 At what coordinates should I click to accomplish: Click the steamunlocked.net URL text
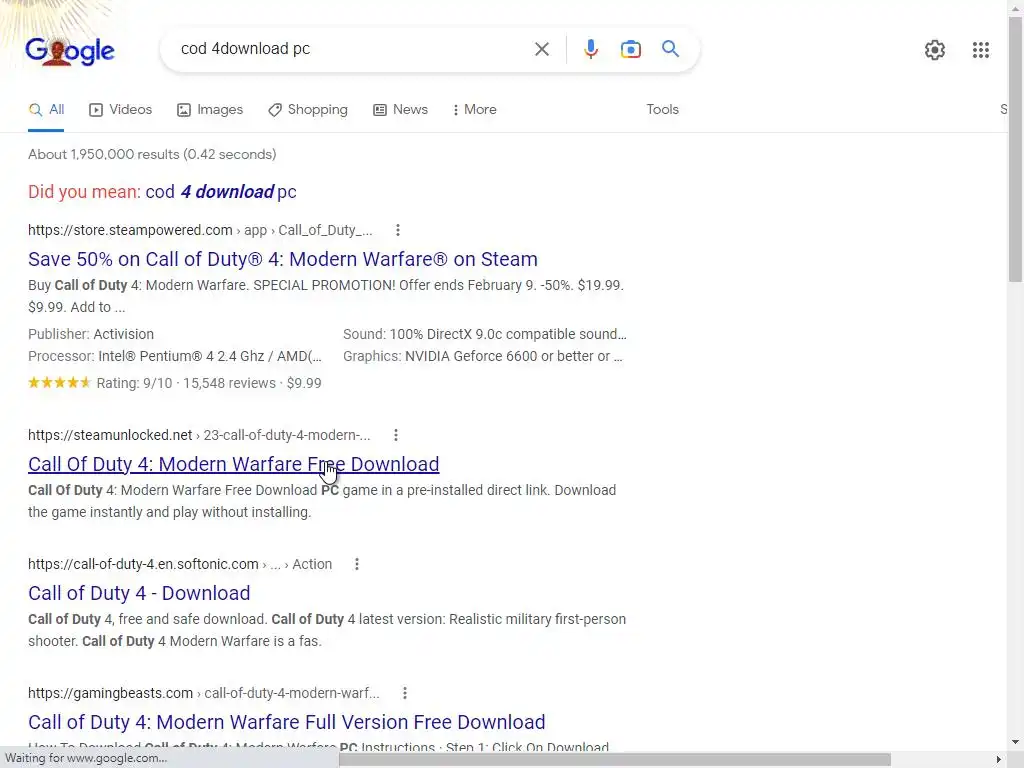[110, 435]
